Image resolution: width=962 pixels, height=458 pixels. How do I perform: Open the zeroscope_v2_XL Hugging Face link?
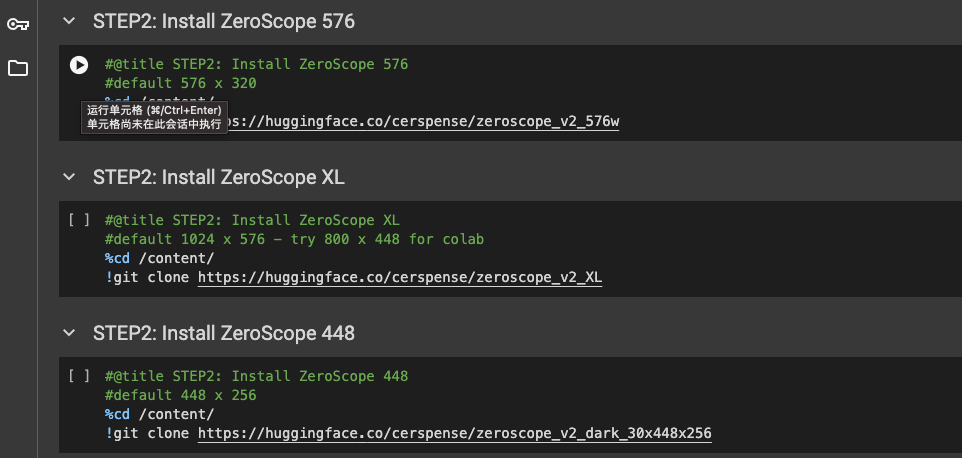click(400, 277)
